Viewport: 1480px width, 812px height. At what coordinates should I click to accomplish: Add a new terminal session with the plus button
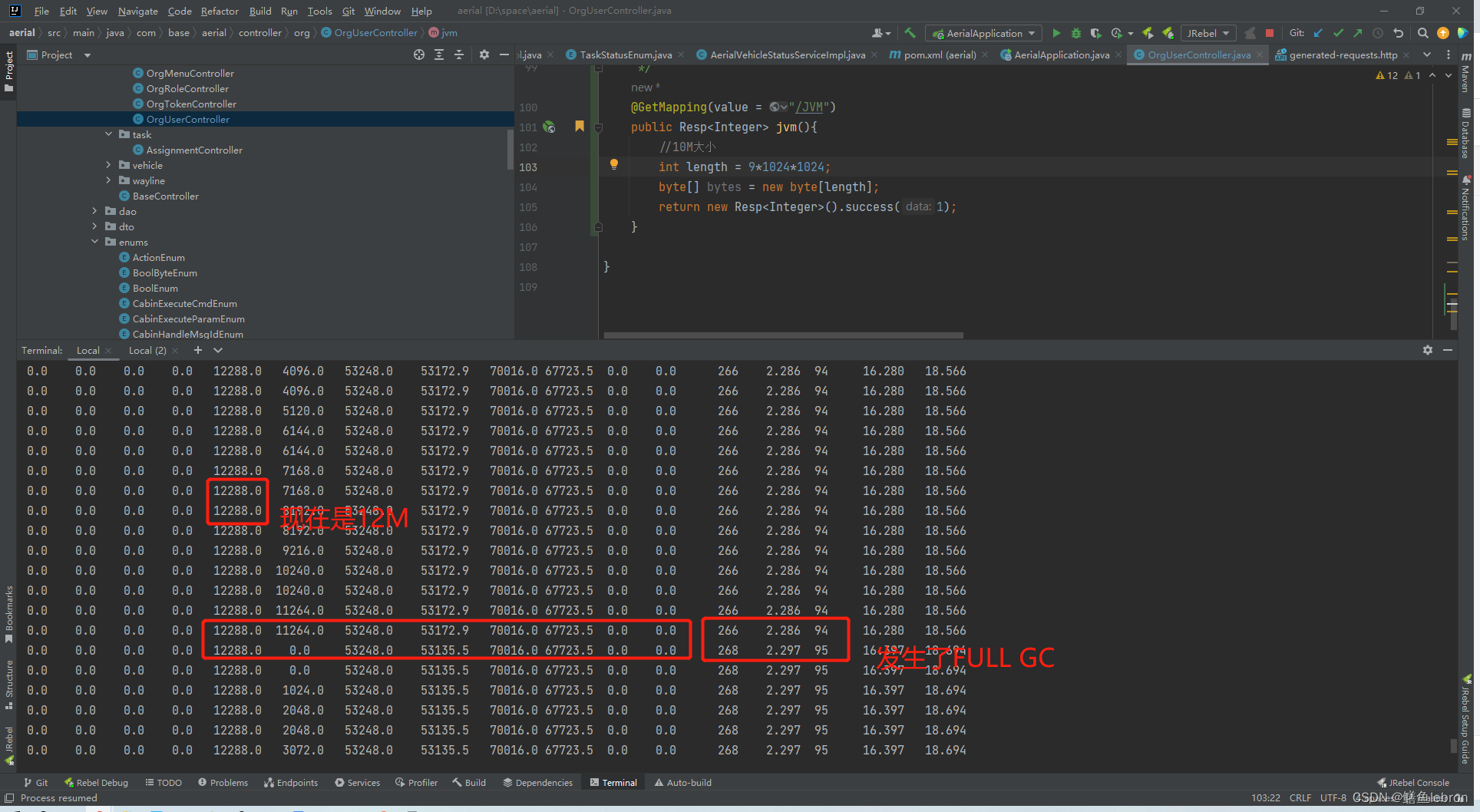coord(197,350)
